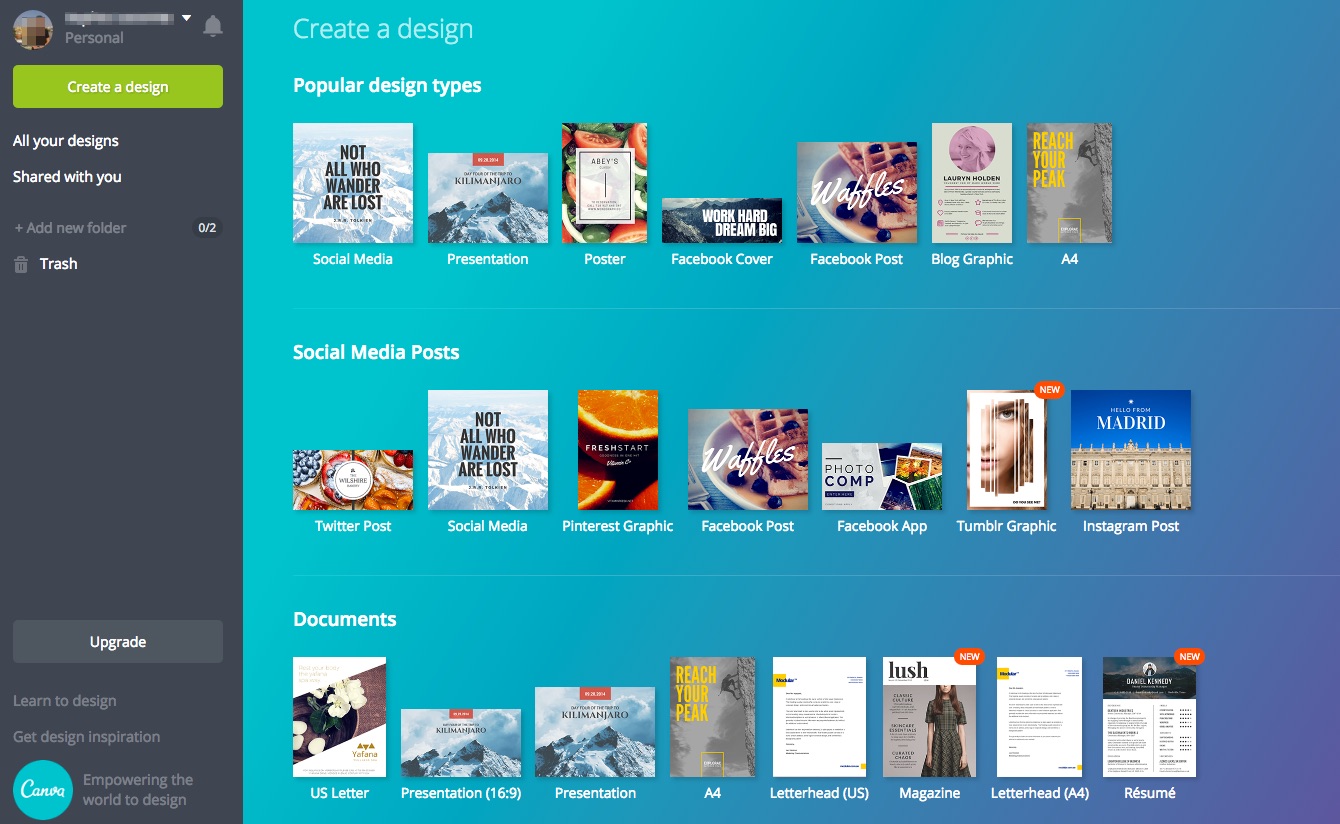Select the Instagram Post Madrid thumbnail
Screen dimensions: 1340x824
pyautogui.click(x=1131, y=450)
